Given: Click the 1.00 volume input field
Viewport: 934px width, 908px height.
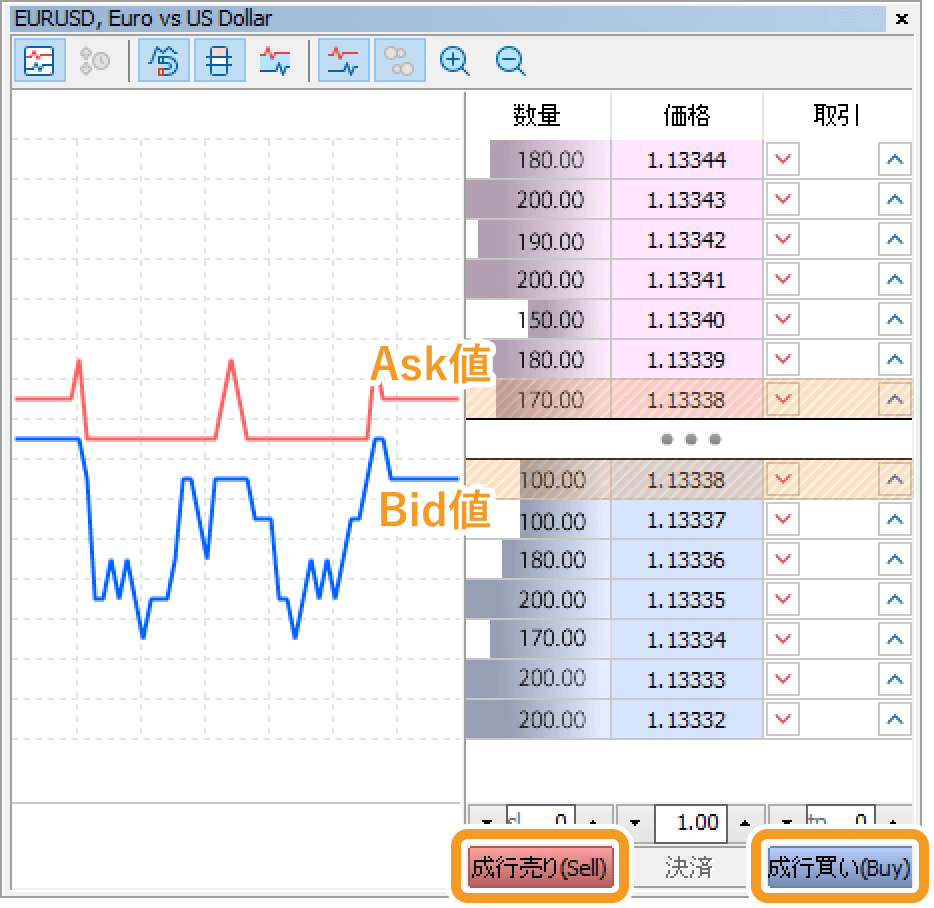Looking at the screenshot, I should (691, 823).
